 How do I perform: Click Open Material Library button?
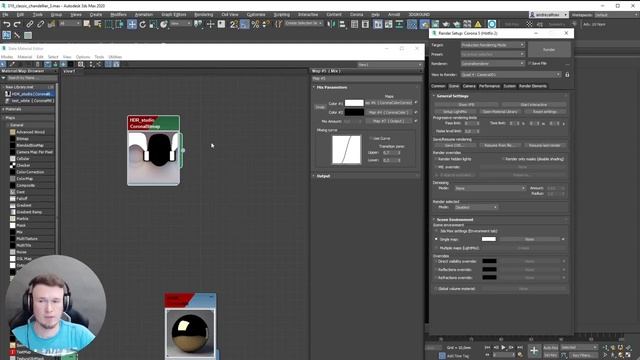pyautogui.click(x=500, y=111)
